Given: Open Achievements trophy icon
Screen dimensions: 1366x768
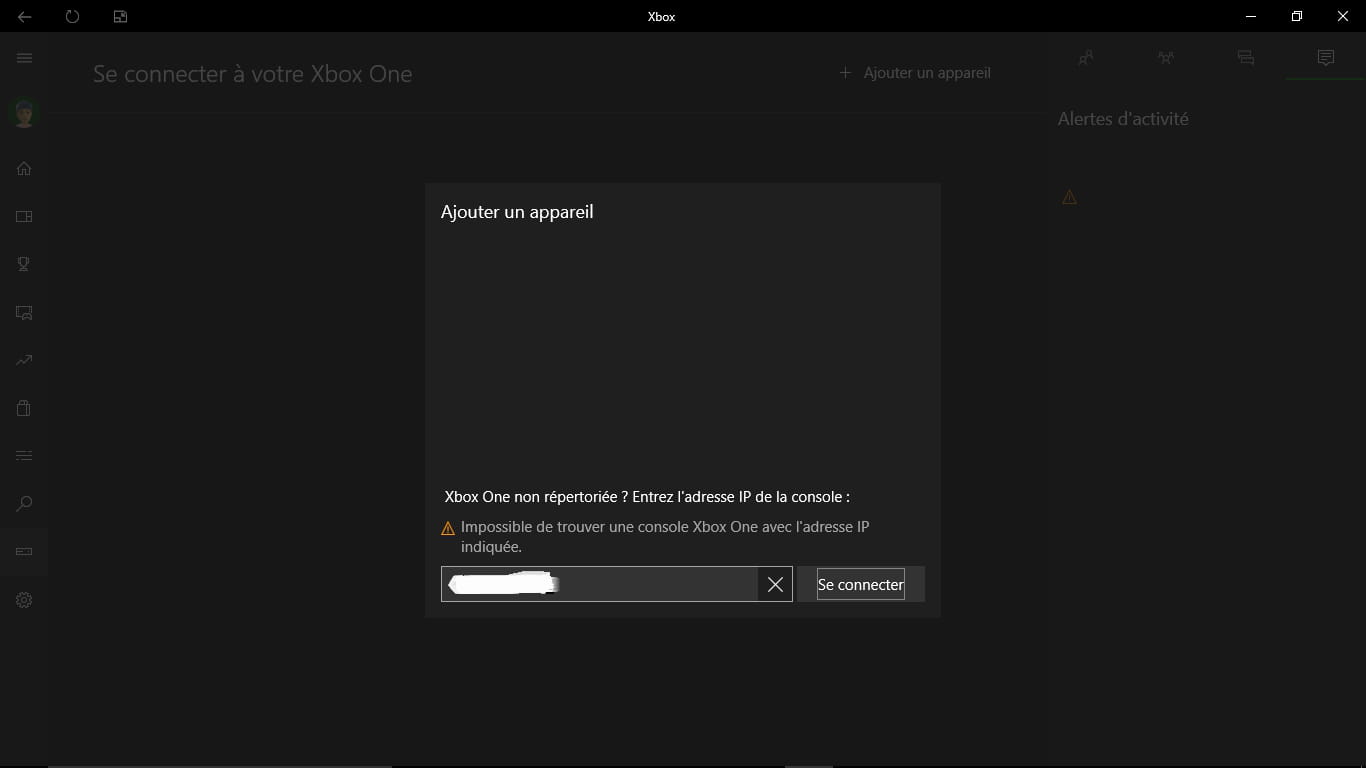Looking at the screenshot, I should point(24,264).
